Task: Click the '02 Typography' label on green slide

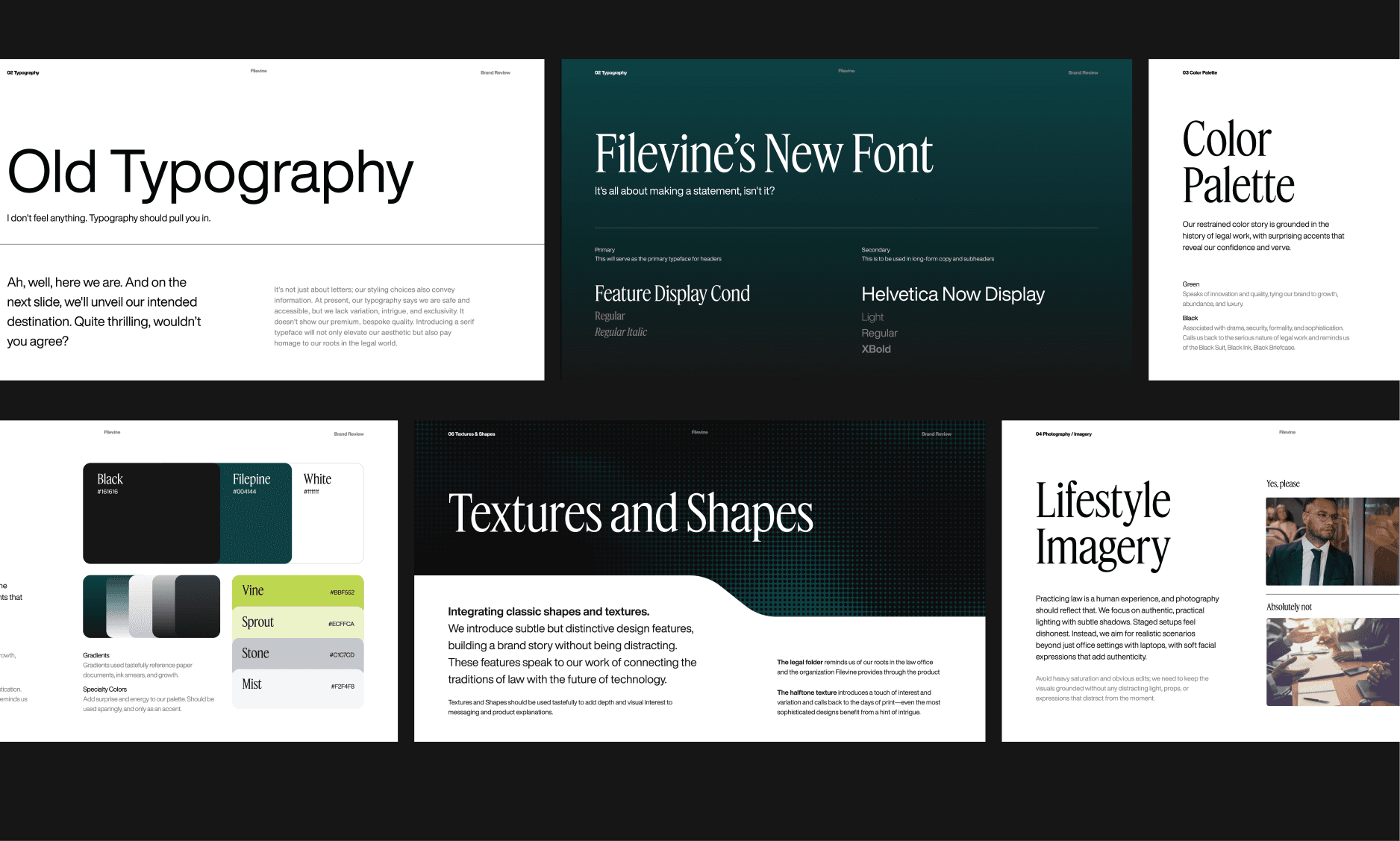Action: [610, 73]
